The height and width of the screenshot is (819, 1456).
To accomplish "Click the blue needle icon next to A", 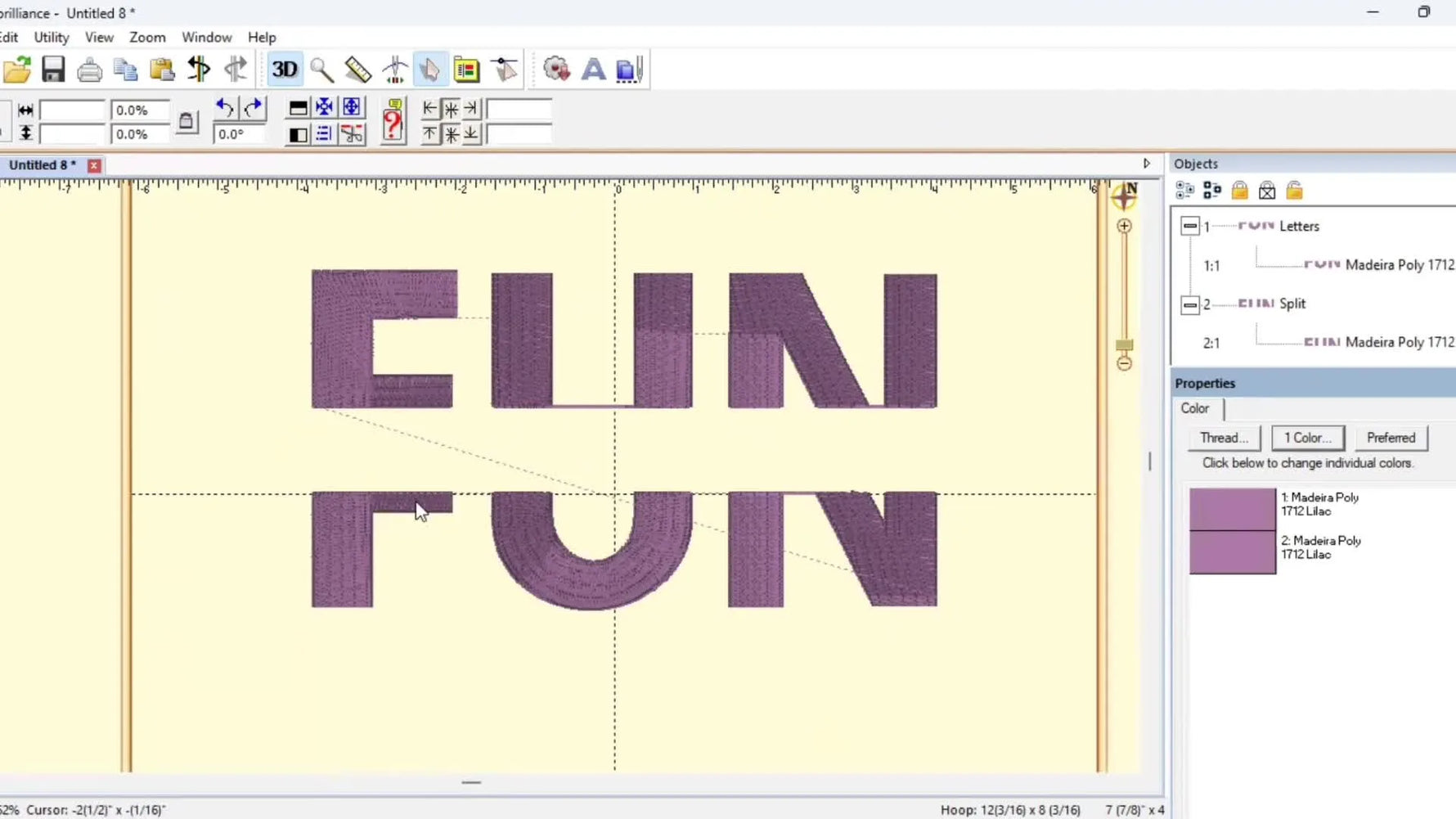I will coord(630,70).
